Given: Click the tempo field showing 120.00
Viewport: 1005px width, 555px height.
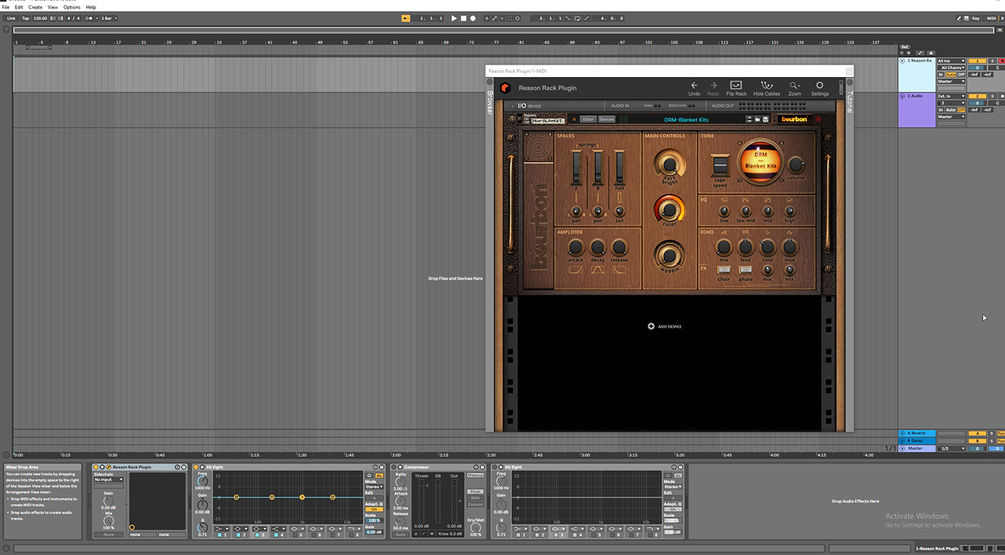Looking at the screenshot, I should 40,19.
